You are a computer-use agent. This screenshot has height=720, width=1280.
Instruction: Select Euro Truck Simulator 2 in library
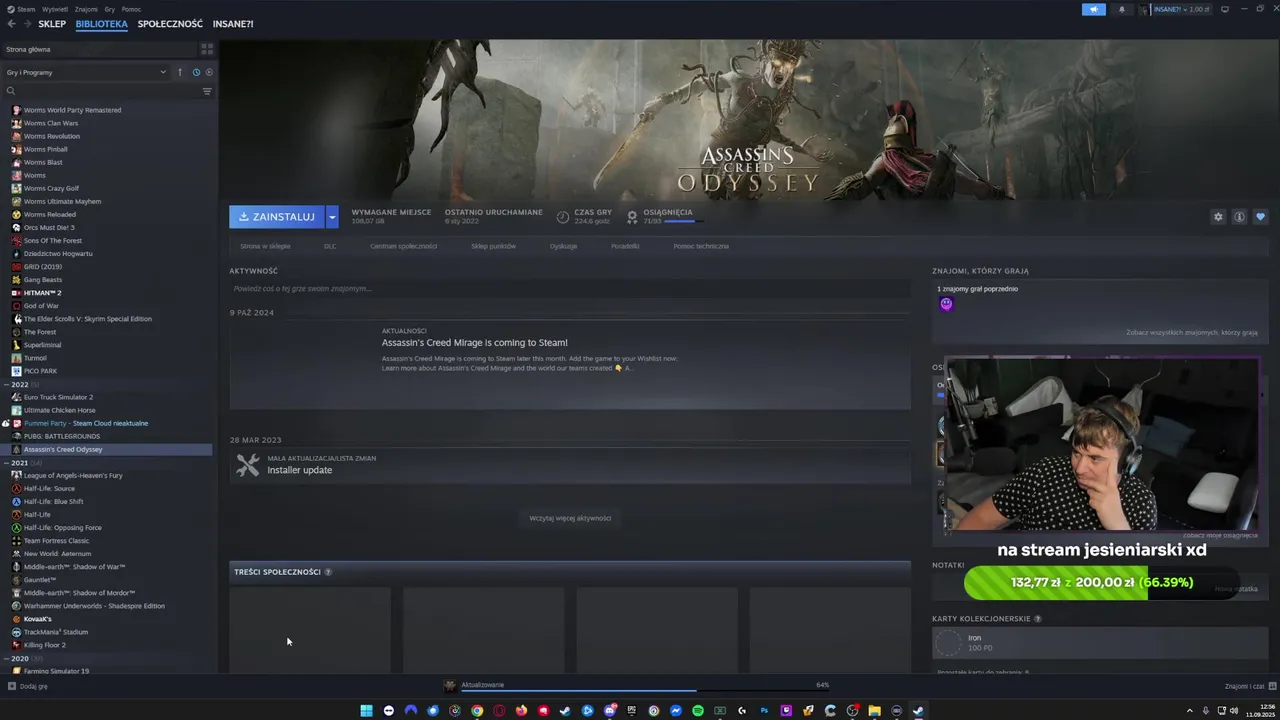[x=58, y=397]
